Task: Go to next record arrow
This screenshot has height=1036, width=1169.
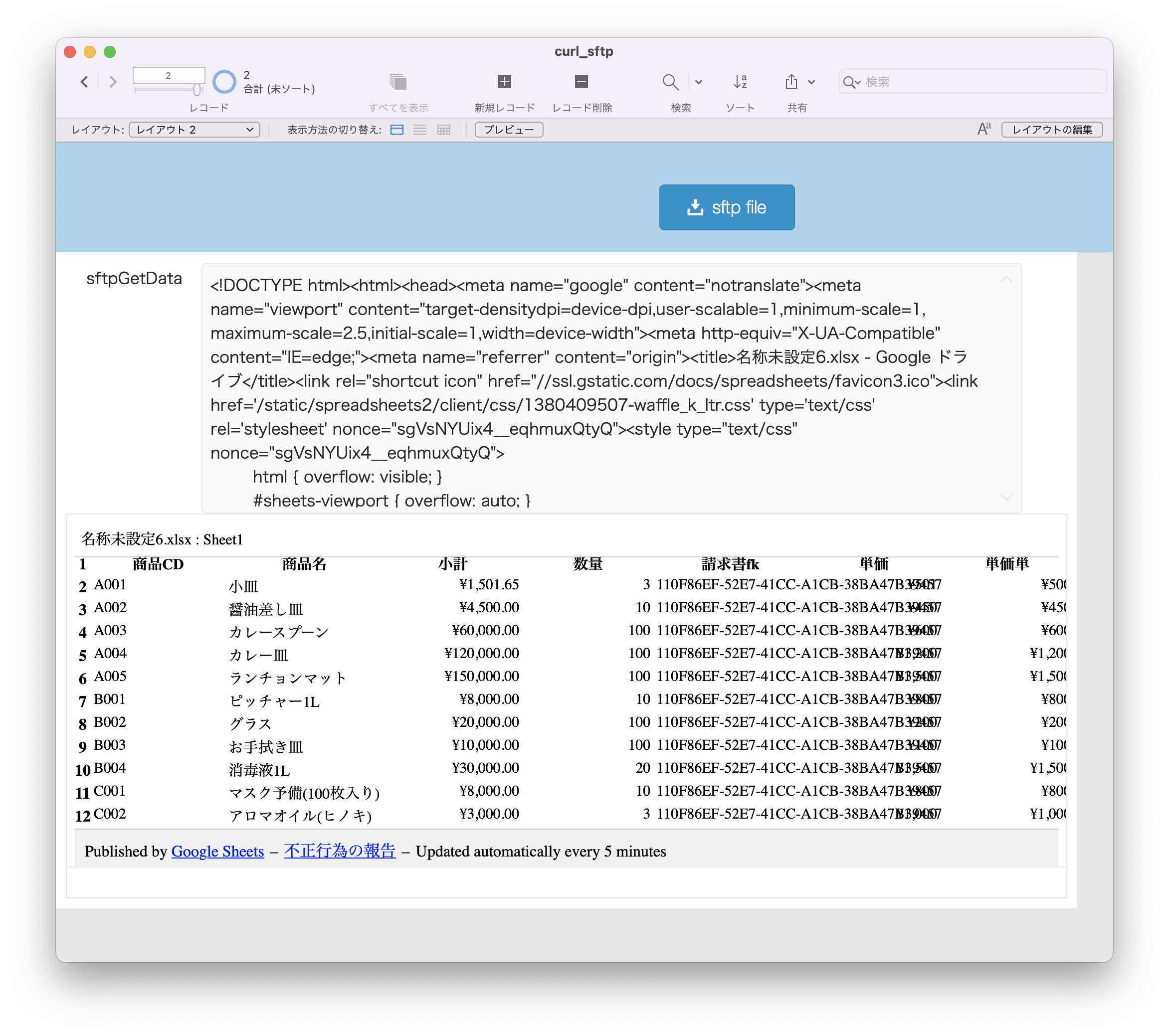Action: tap(113, 82)
